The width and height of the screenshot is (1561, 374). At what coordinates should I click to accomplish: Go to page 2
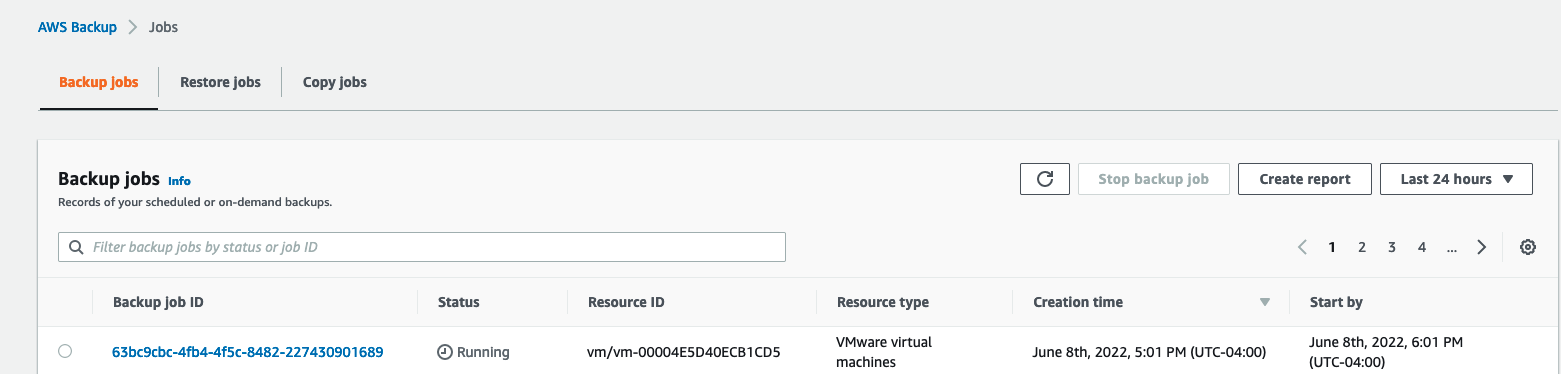click(x=1362, y=247)
